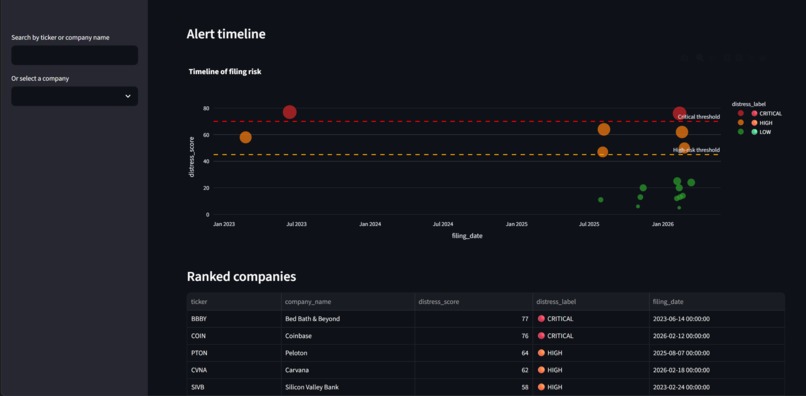Image resolution: width=806 pixels, height=396 pixels.
Task: Click the CRITICAL label in the BBBY row
Action: point(591,319)
